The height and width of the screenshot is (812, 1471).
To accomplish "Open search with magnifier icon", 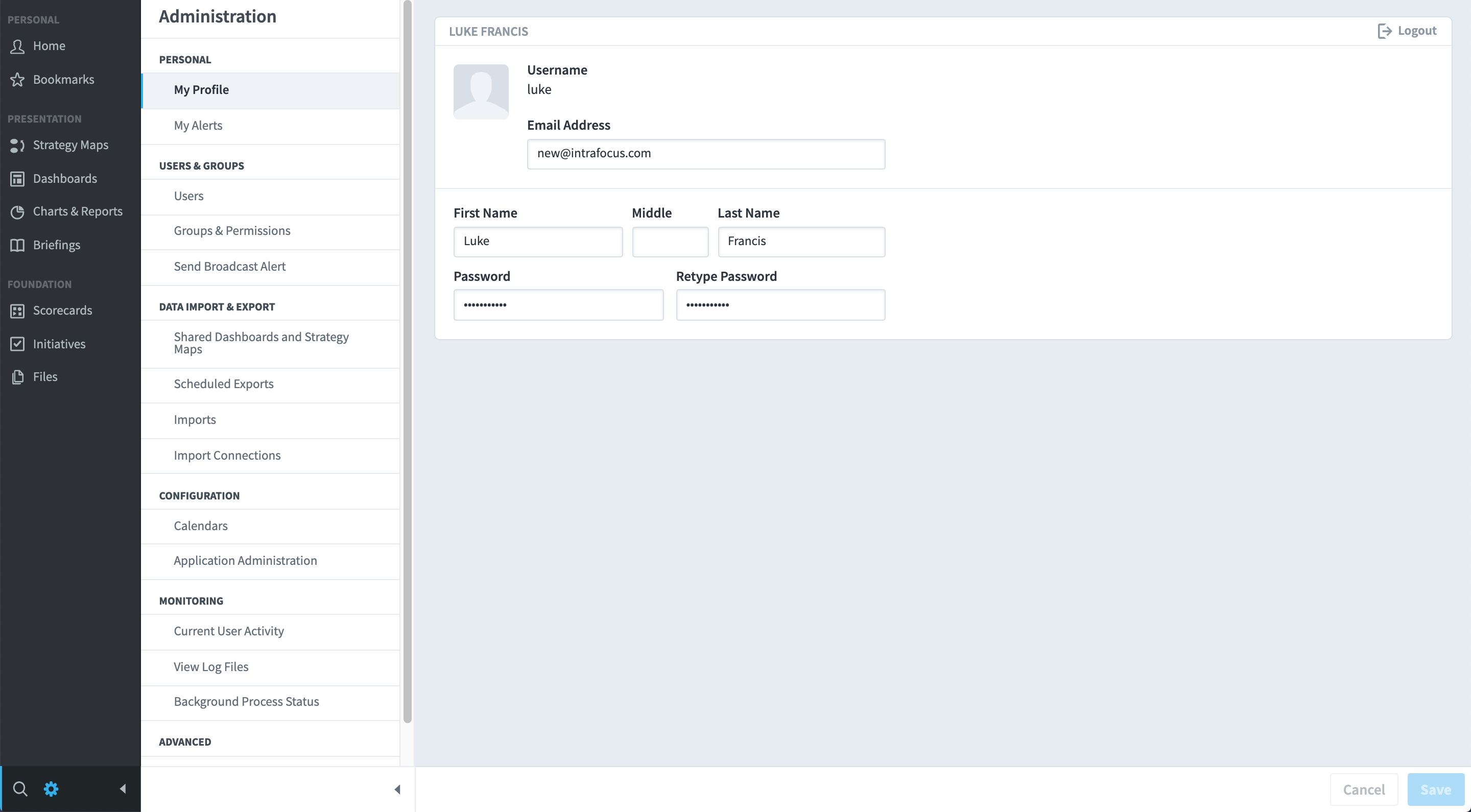I will coord(20,789).
